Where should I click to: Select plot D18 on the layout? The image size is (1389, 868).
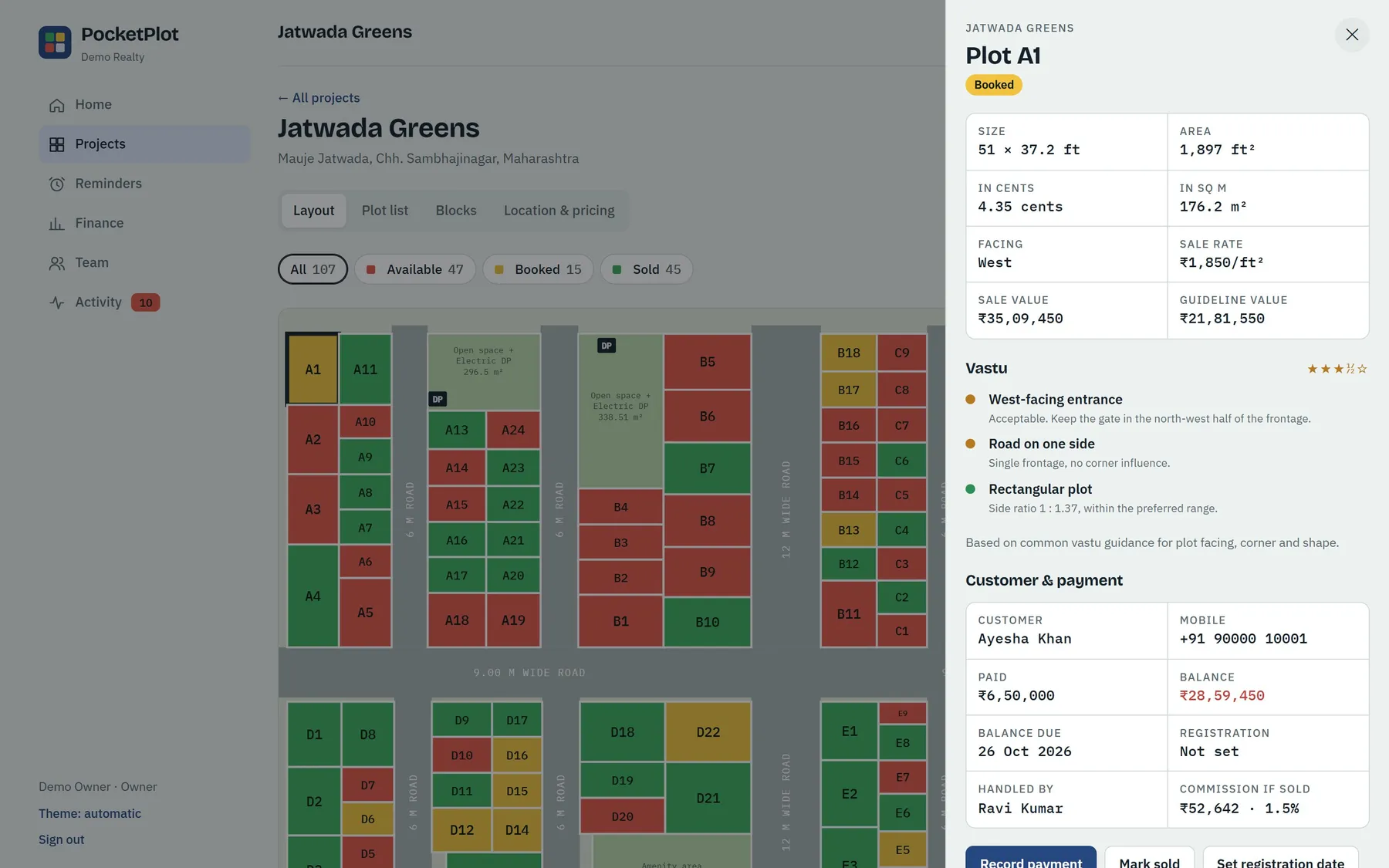coord(622,731)
